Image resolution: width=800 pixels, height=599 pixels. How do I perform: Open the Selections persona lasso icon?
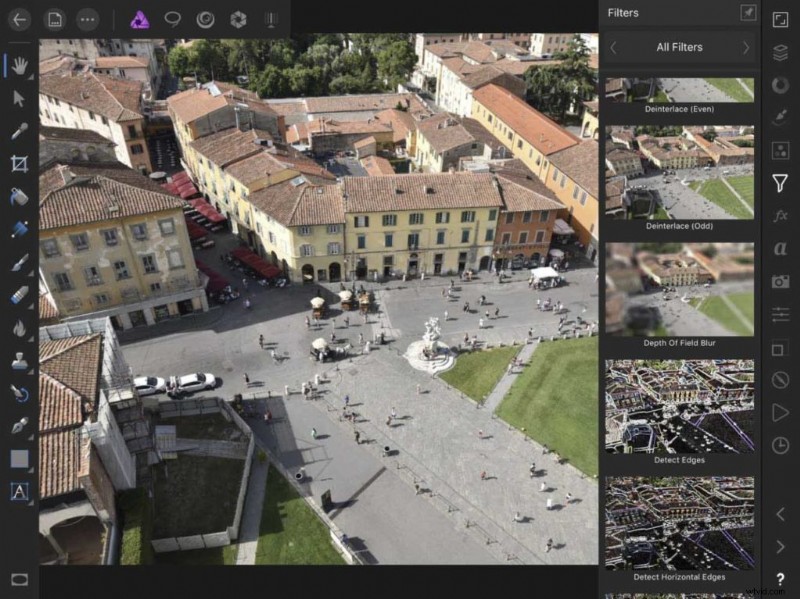click(x=173, y=19)
